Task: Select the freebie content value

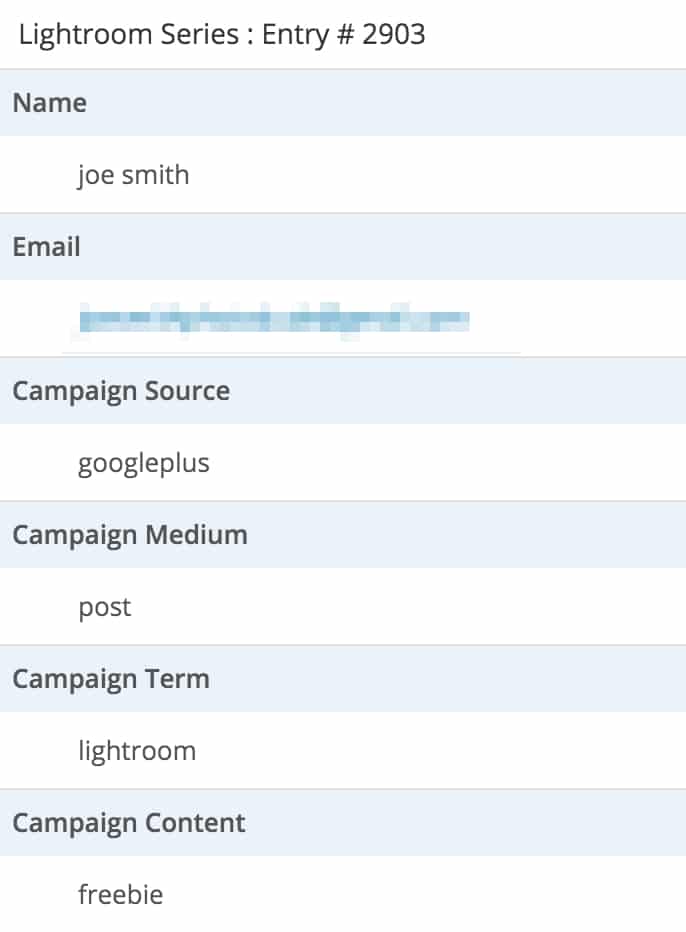Action: click(121, 895)
